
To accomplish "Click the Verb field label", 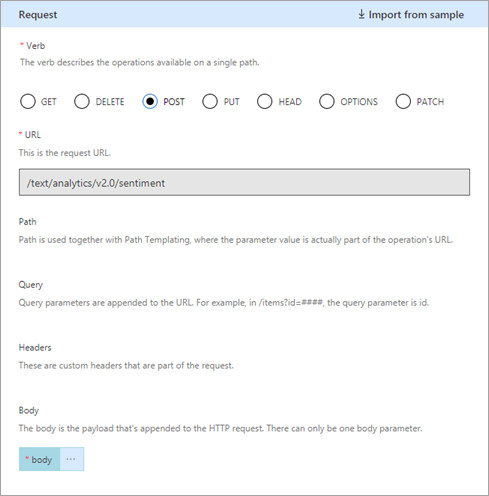I will [x=36, y=46].
